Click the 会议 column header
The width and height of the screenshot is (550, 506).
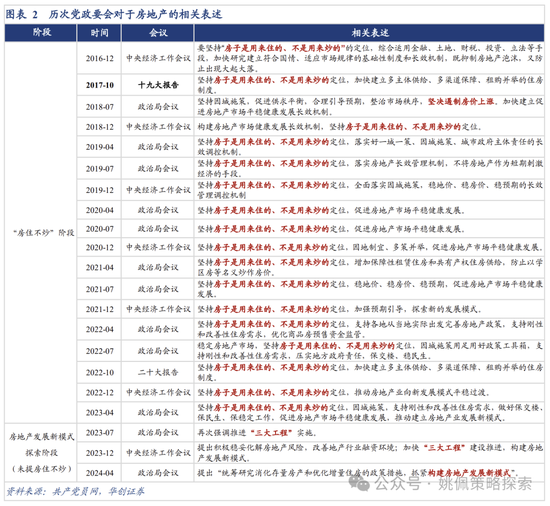pos(158,33)
